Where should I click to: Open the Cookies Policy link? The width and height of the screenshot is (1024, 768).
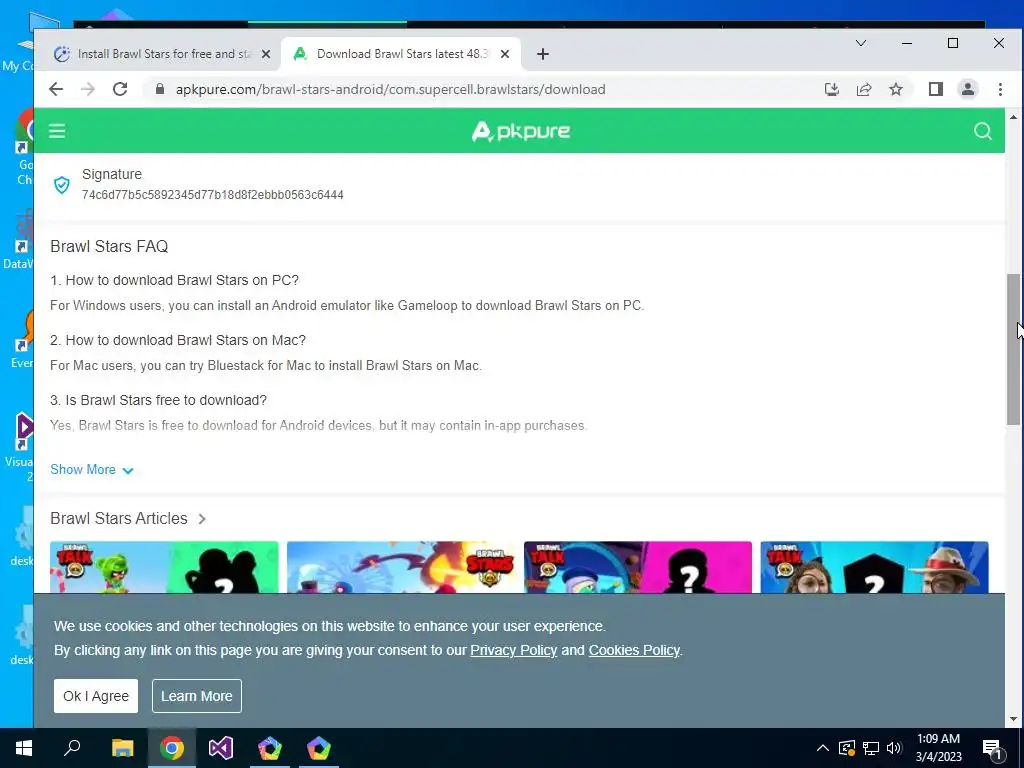pos(634,650)
